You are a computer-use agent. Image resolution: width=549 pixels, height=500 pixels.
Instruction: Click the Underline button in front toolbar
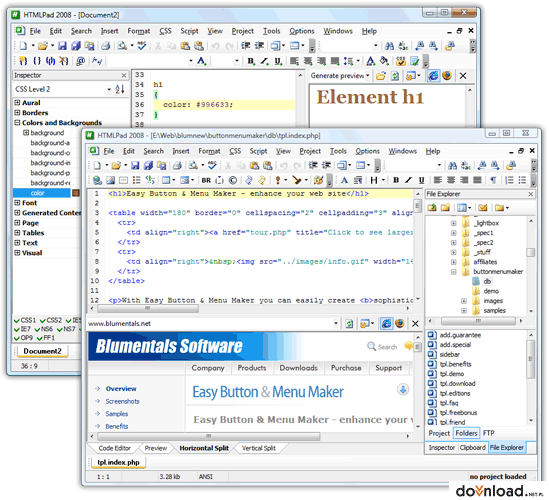[x=422, y=180]
